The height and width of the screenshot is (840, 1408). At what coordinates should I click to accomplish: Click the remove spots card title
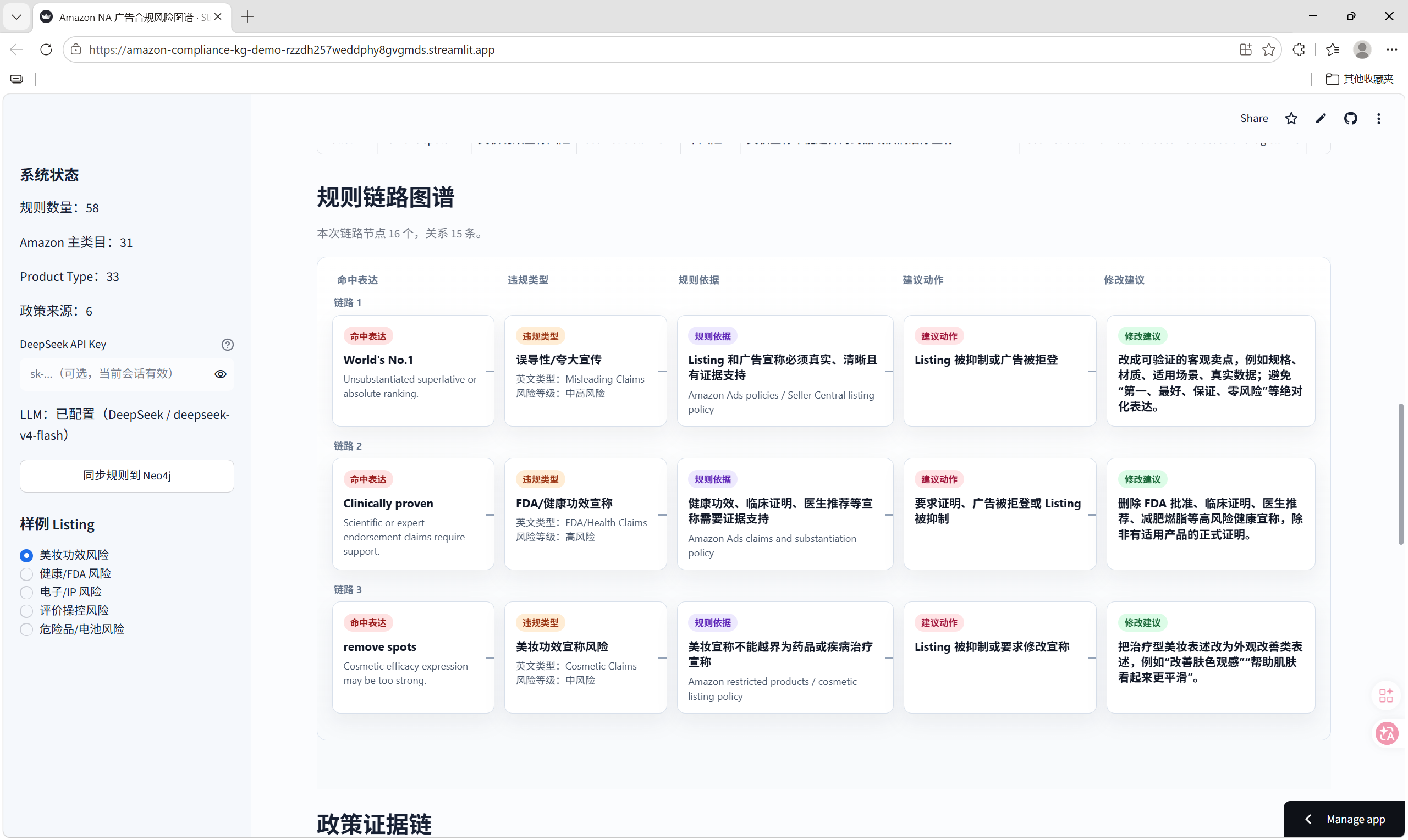pos(380,647)
